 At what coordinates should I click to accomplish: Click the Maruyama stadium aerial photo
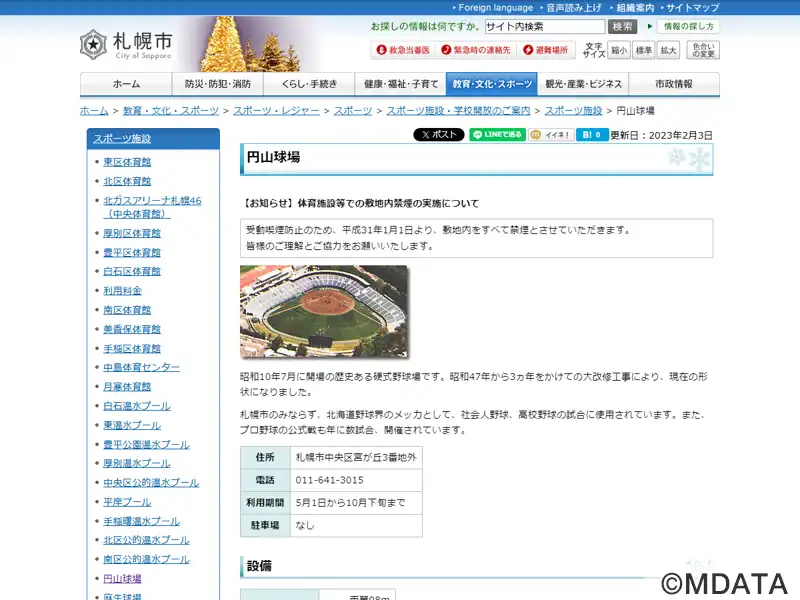(324, 311)
